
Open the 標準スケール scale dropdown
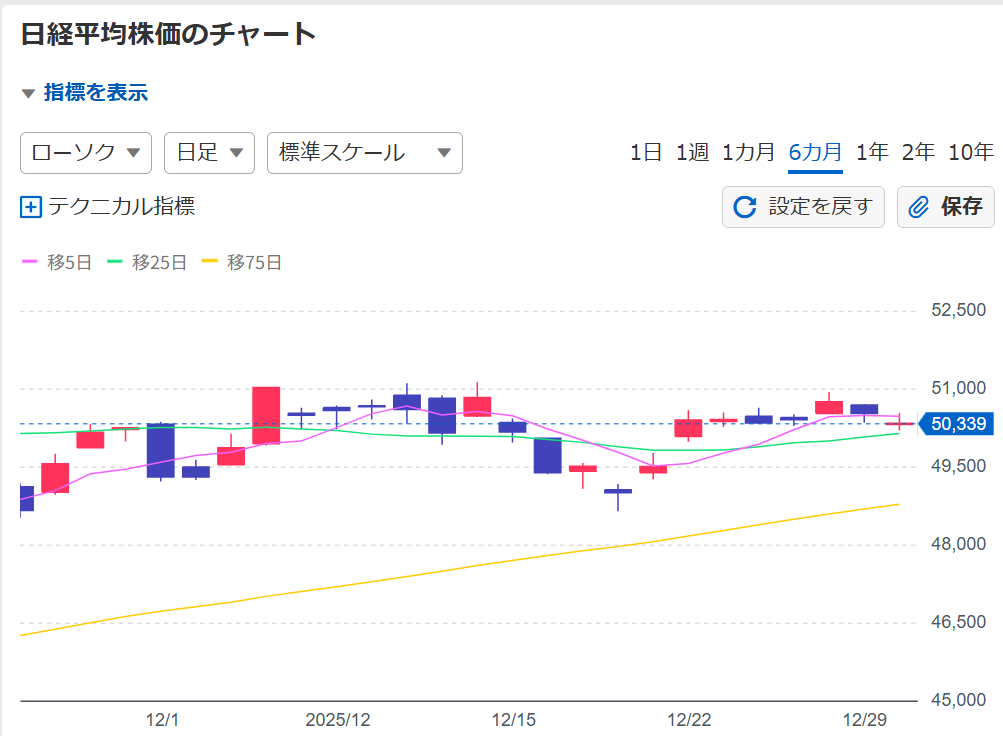[364, 153]
